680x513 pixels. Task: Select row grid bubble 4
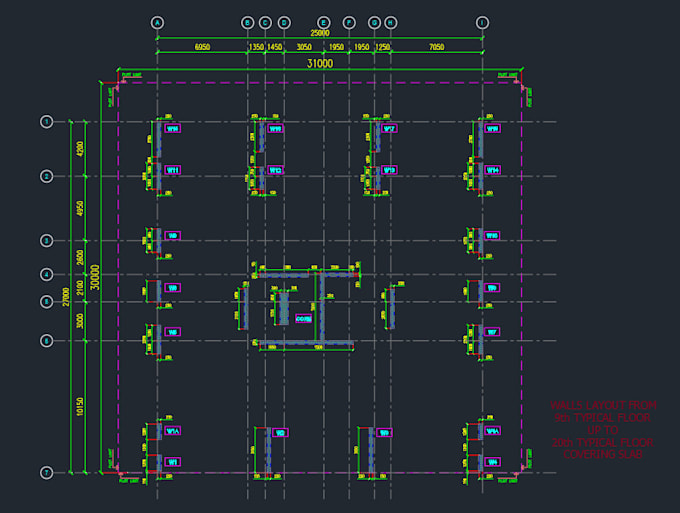pos(47,274)
